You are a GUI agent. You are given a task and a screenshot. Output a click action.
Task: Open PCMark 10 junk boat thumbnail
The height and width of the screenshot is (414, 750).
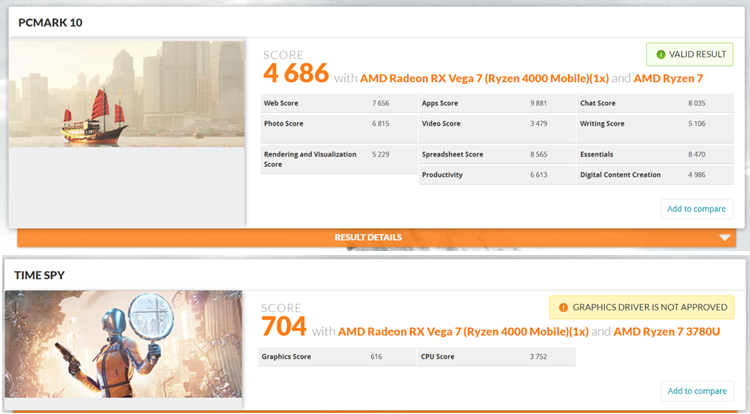[127, 94]
